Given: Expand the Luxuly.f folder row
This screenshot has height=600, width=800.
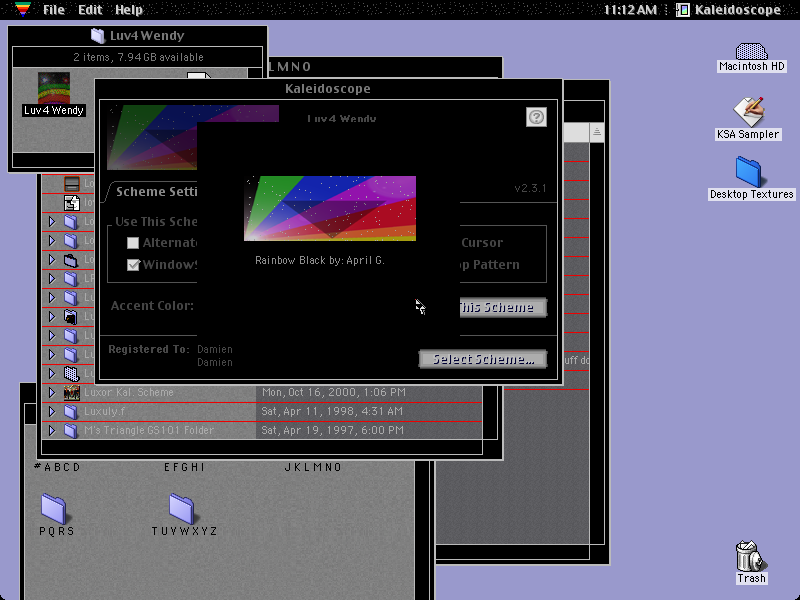Looking at the screenshot, I should tap(52, 411).
